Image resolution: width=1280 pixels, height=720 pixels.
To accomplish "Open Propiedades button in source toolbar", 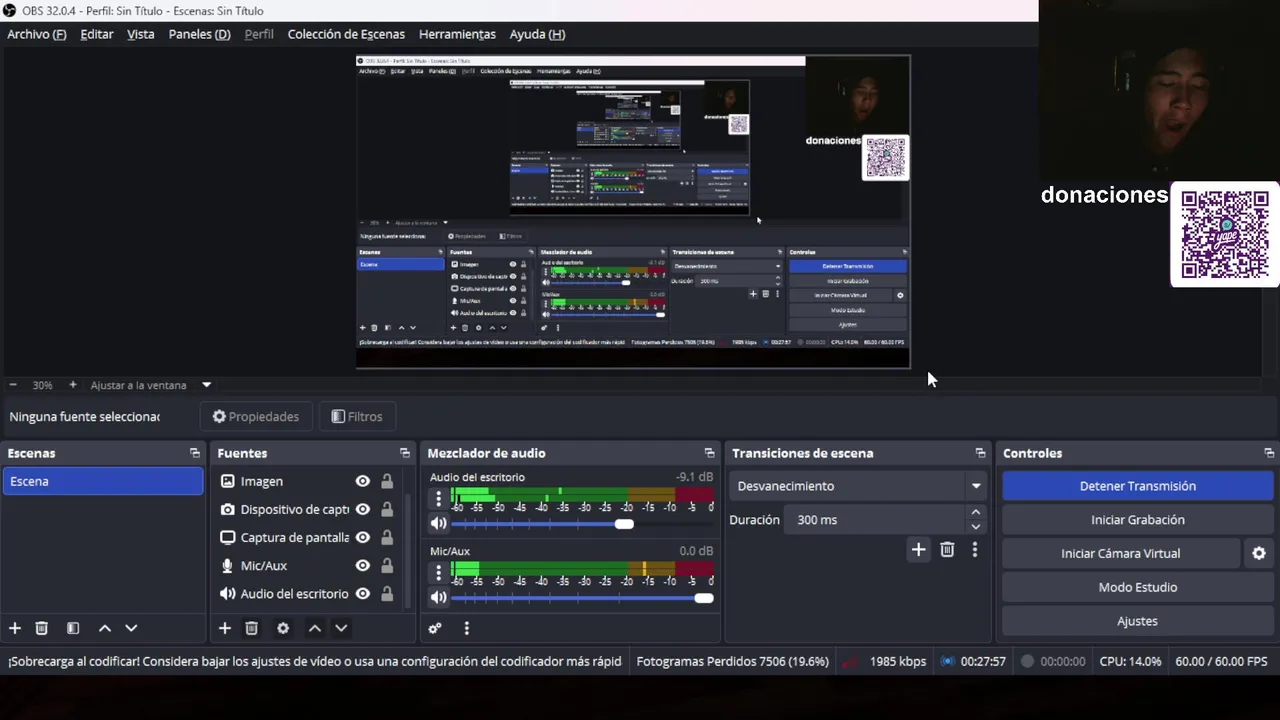I will 256,417.
